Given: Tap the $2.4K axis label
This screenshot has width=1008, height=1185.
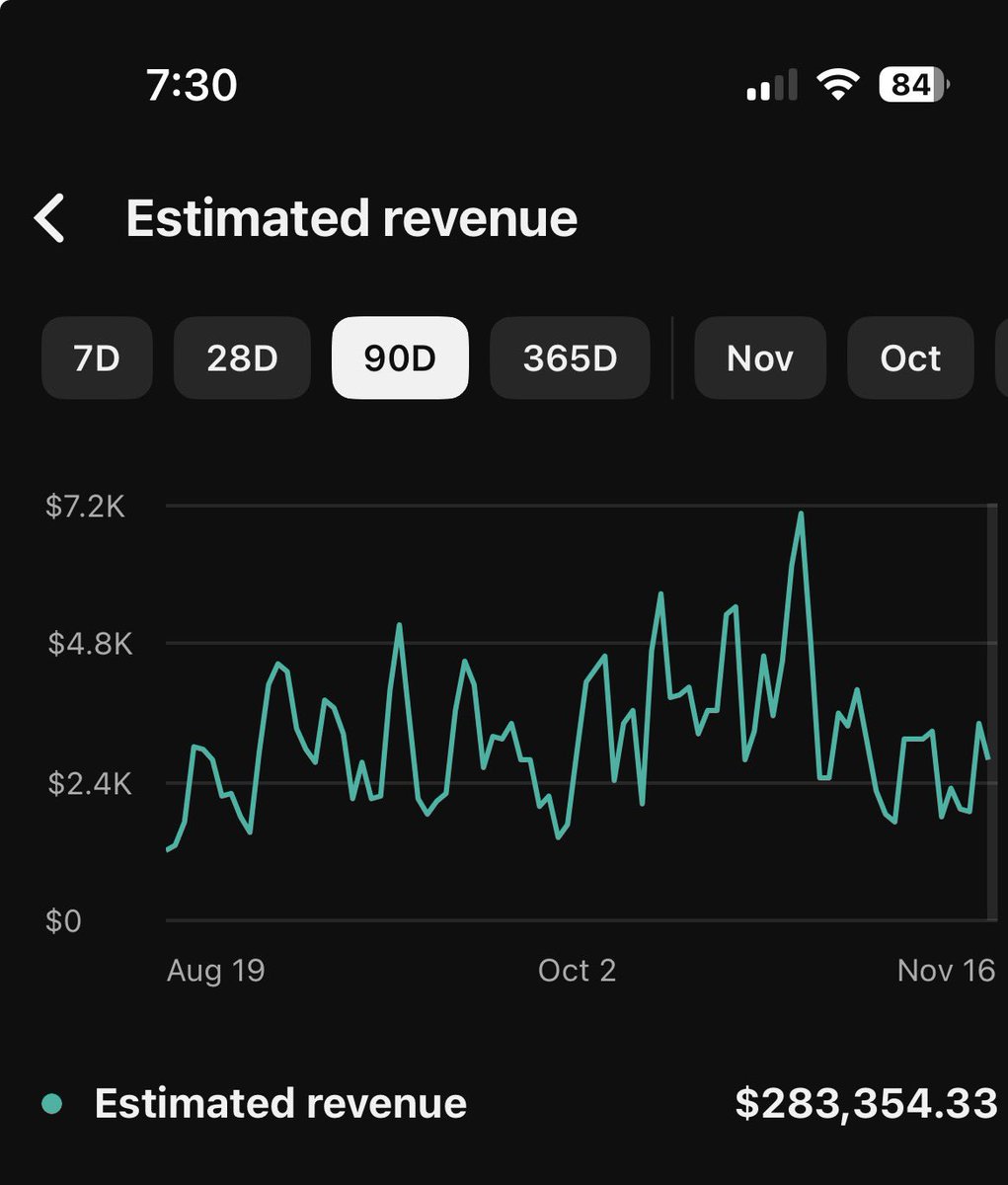Looking at the screenshot, I should pyautogui.click(x=90, y=783).
